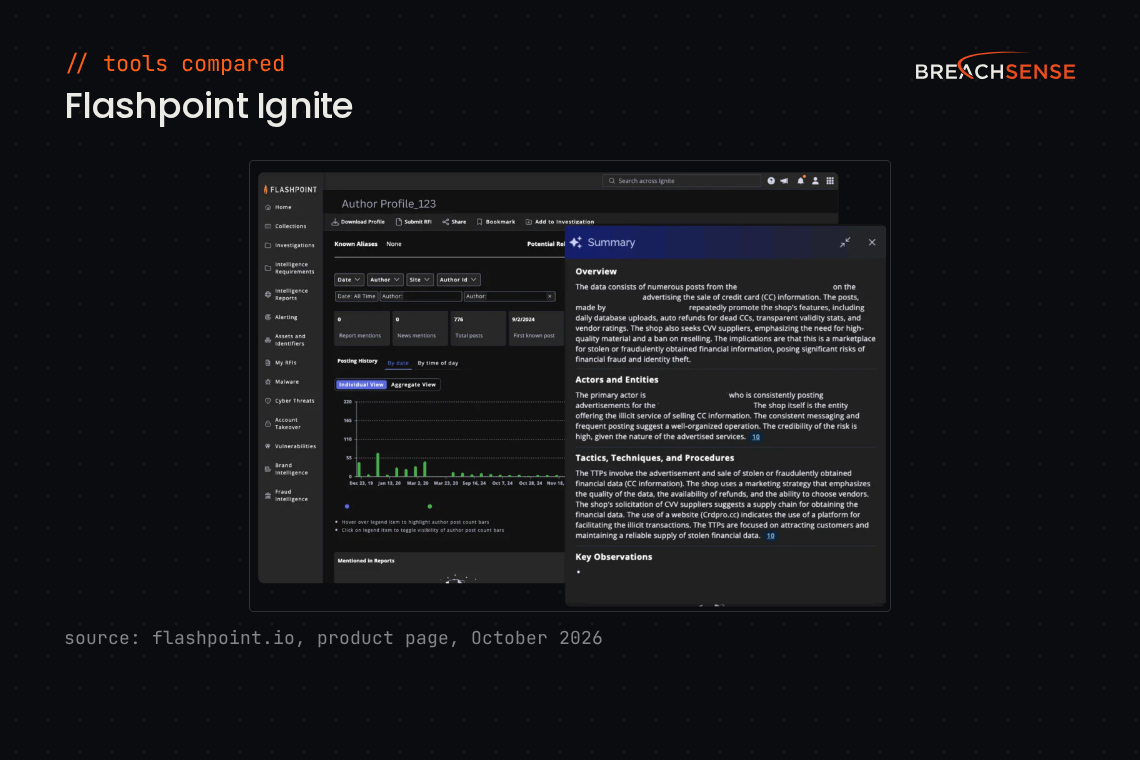This screenshot has width=1140, height=760.
Task: Open Collections in the sidebar
Action: click(286, 226)
